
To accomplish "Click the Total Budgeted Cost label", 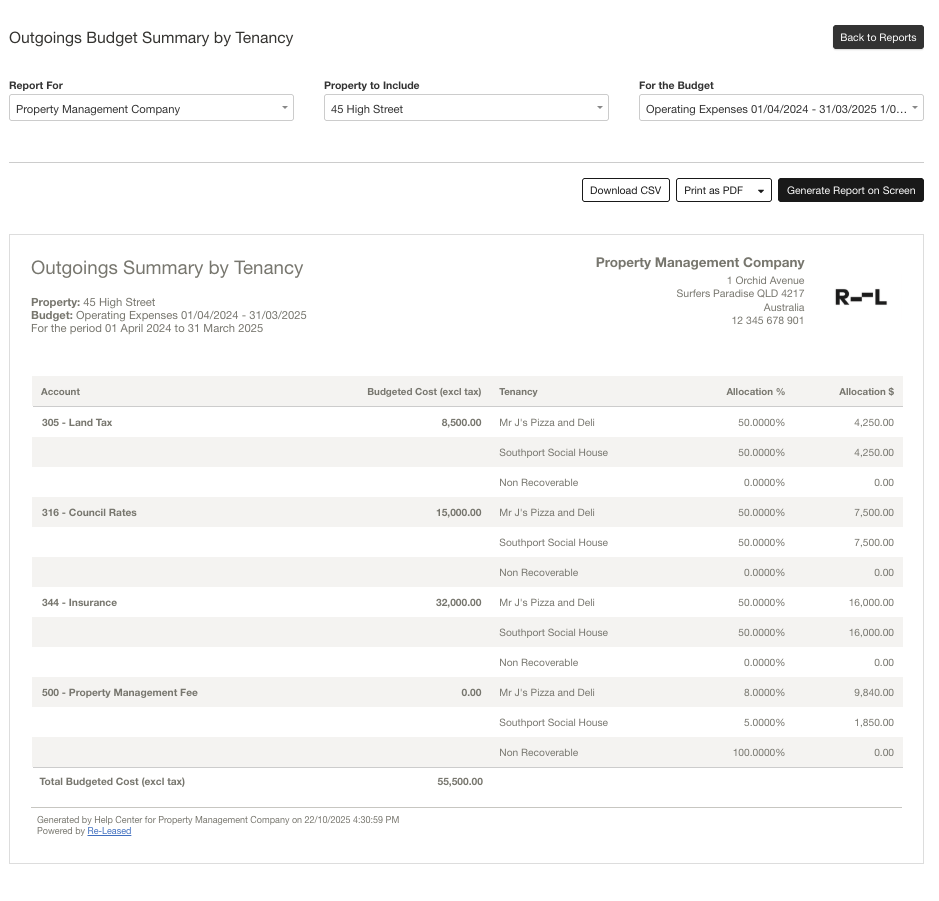I will [x=112, y=782].
